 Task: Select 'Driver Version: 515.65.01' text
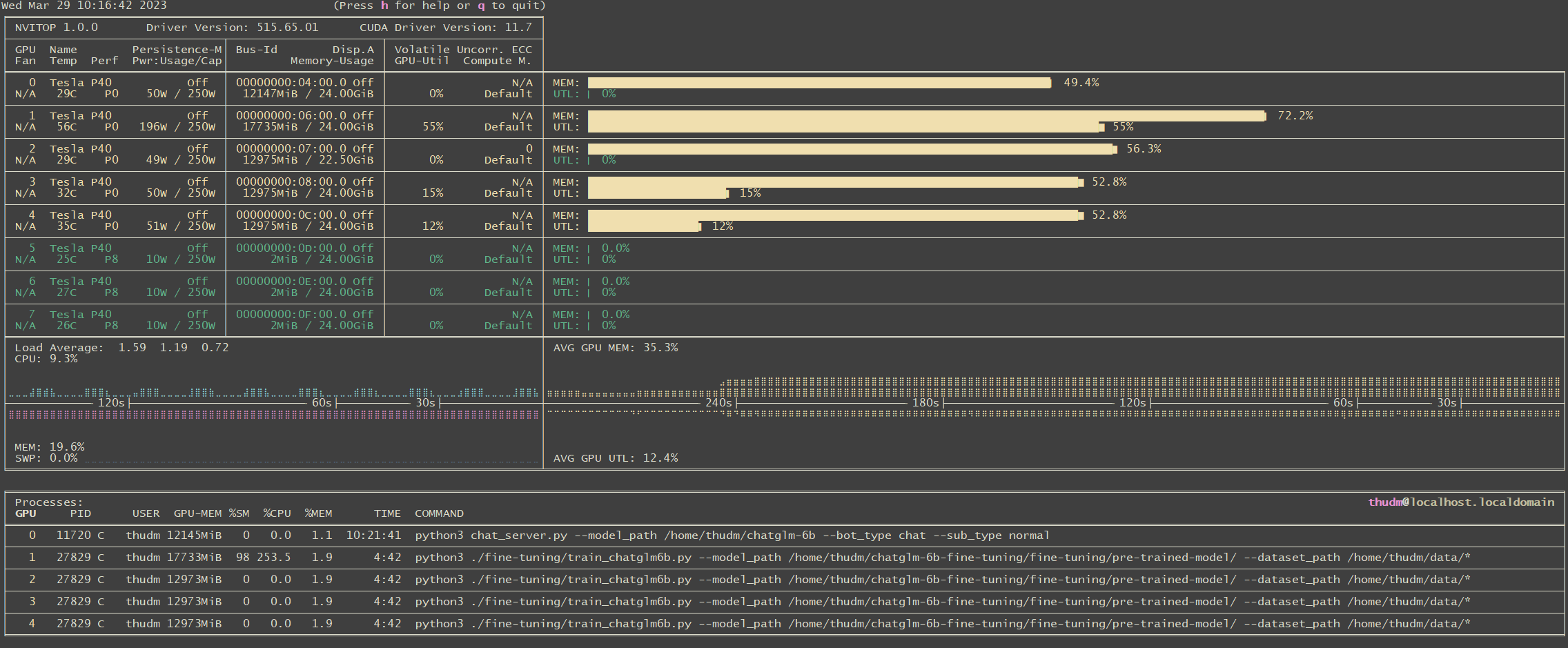pyautogui.click(x=233, y=28)
